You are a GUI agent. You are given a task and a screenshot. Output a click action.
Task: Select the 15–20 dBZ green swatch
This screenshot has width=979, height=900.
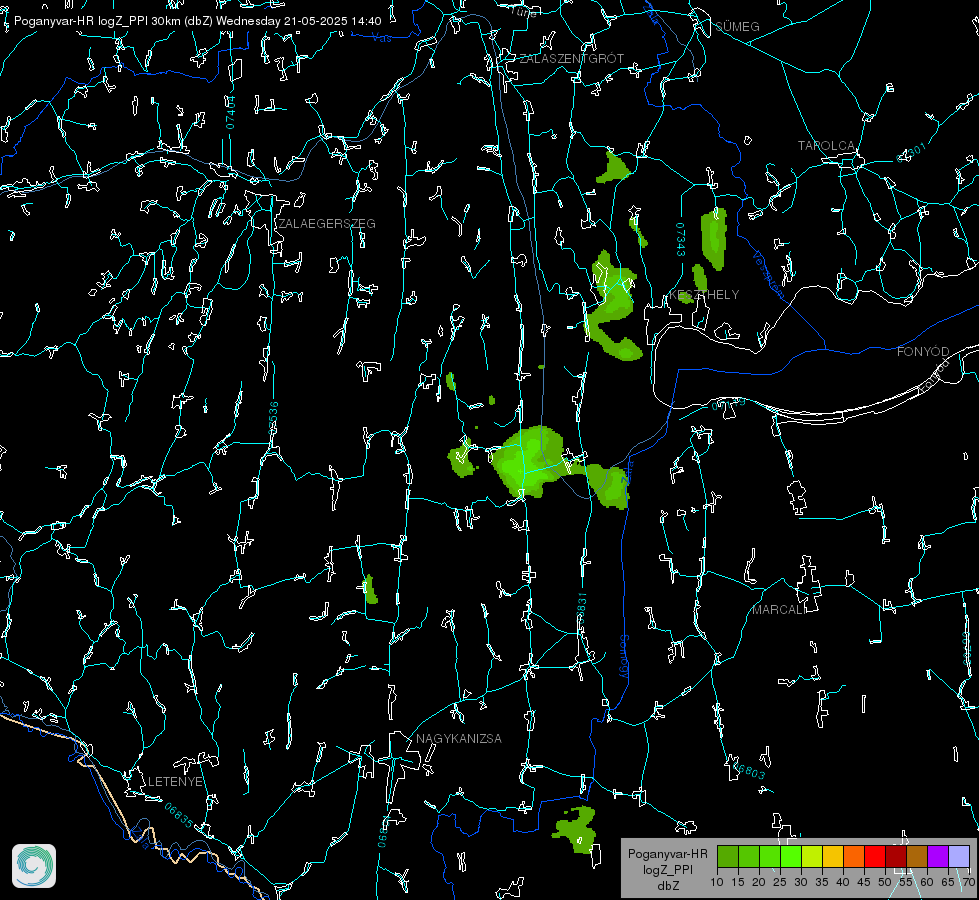pos(749,856)
